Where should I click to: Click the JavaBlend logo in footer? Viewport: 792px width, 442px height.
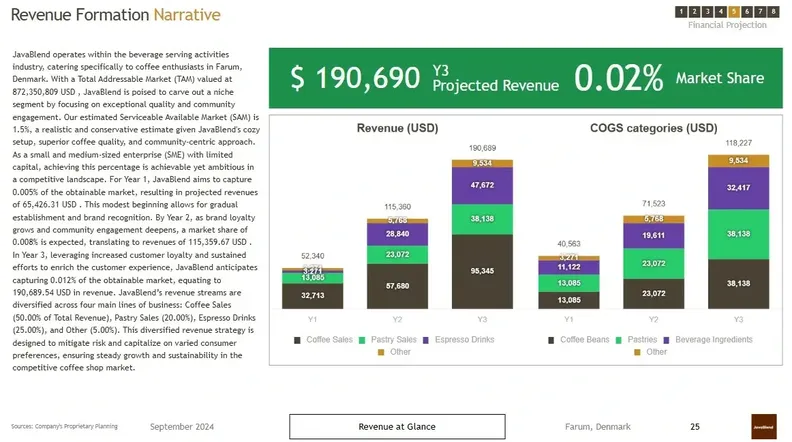764,426
